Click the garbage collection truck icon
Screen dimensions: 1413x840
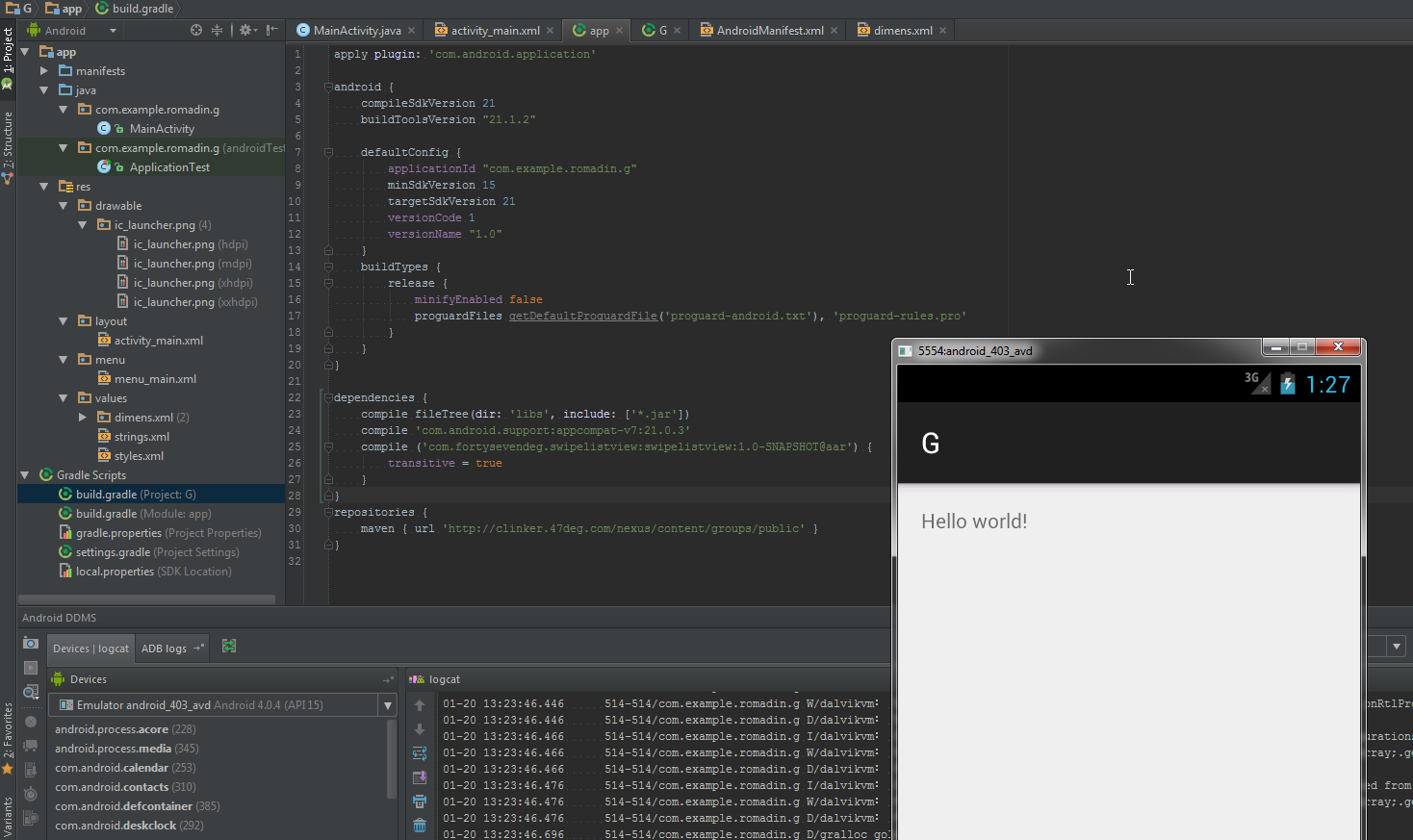pos(31,745)
